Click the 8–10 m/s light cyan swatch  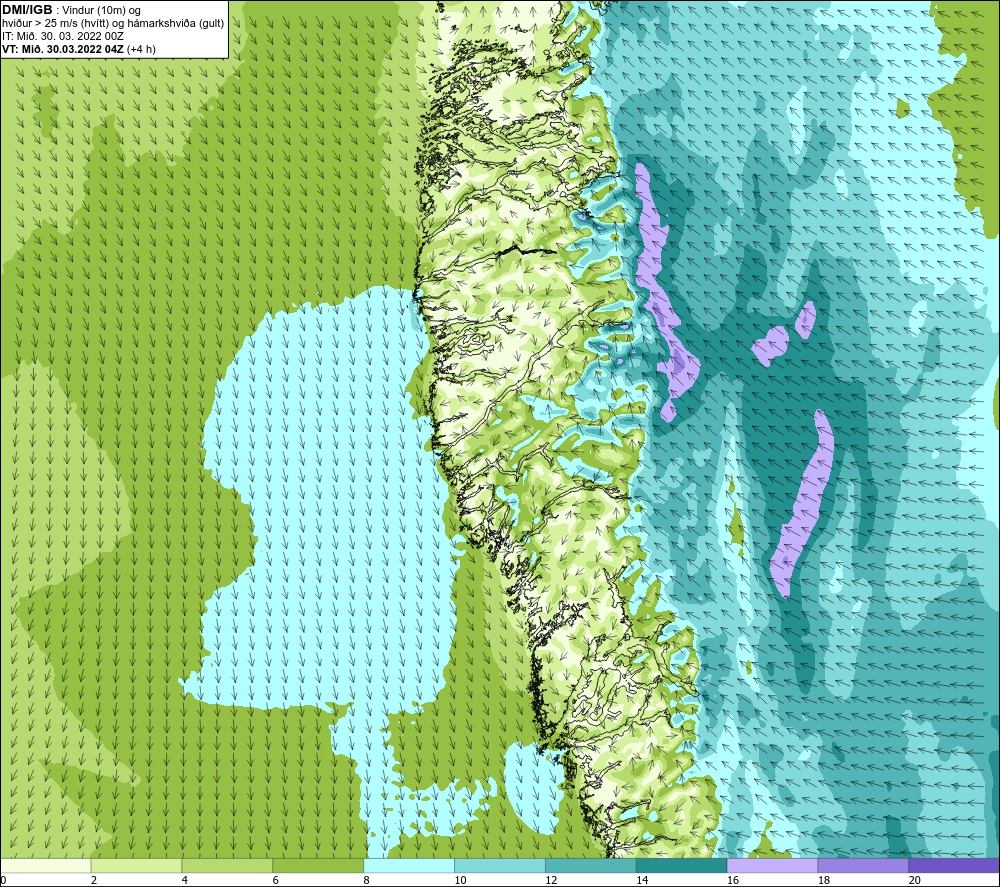pyautogui.click(x=409, y=866)
